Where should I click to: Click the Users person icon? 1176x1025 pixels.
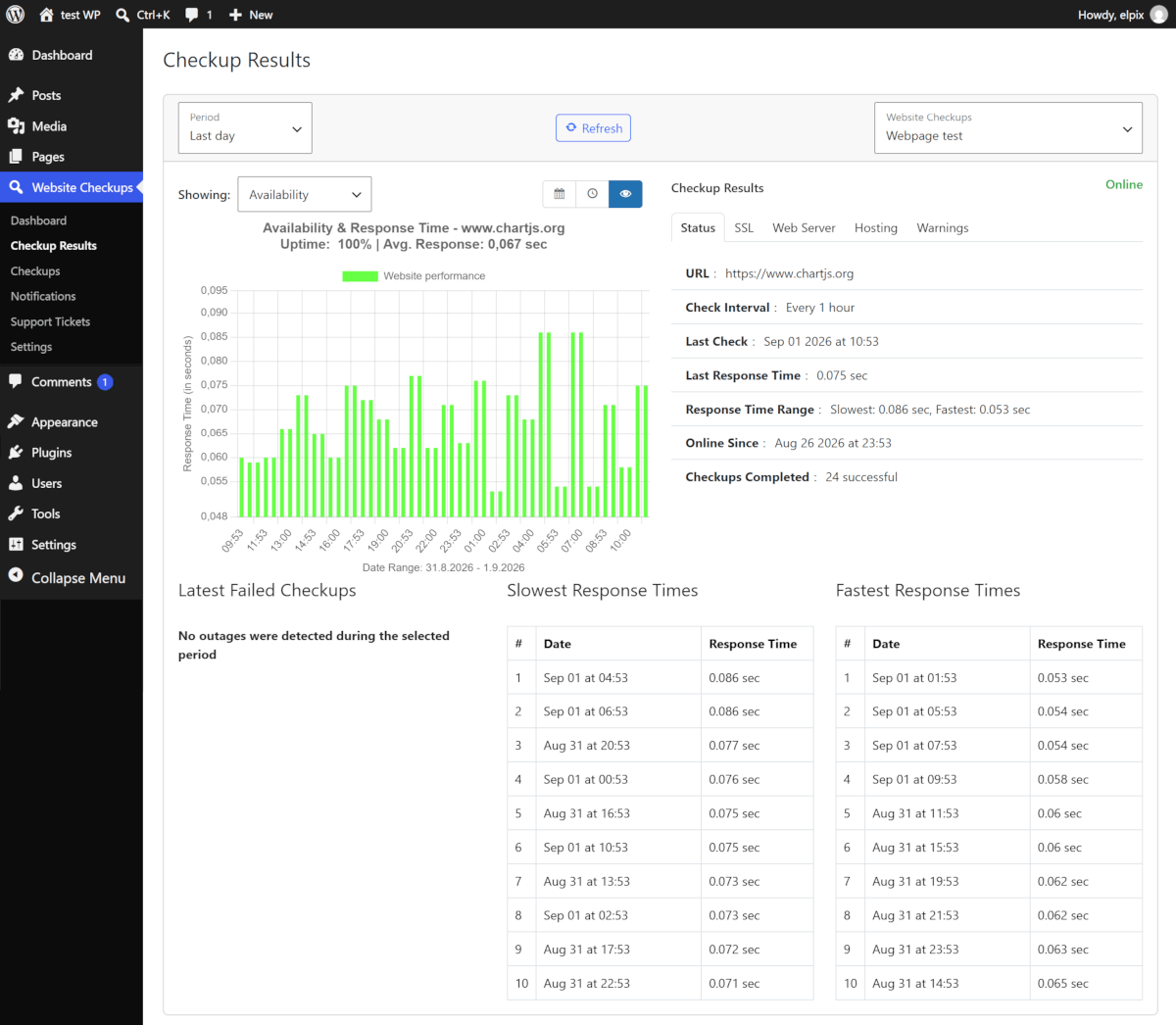[x=16, y=483]
